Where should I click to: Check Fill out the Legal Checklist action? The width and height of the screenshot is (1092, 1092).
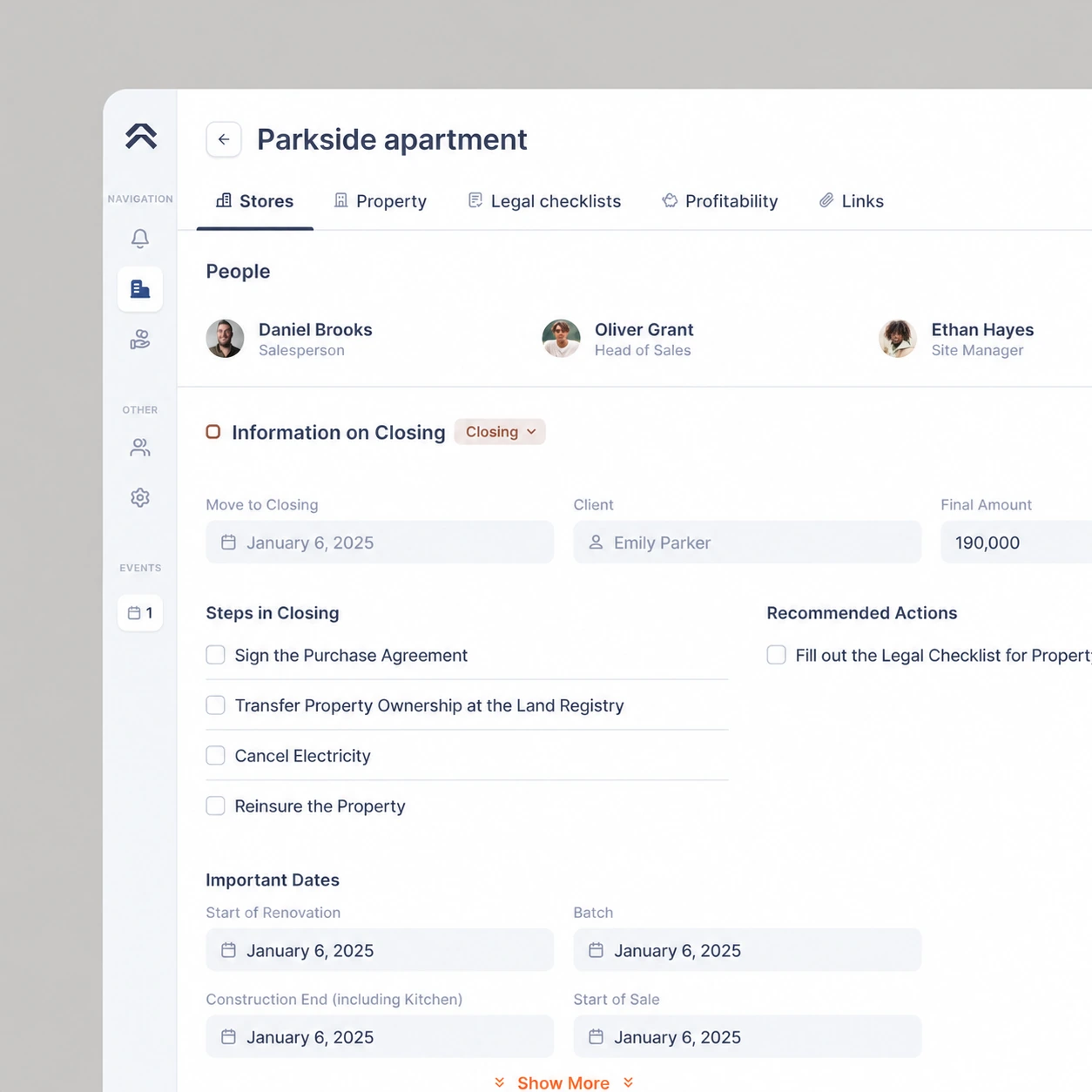coord(776,655)
